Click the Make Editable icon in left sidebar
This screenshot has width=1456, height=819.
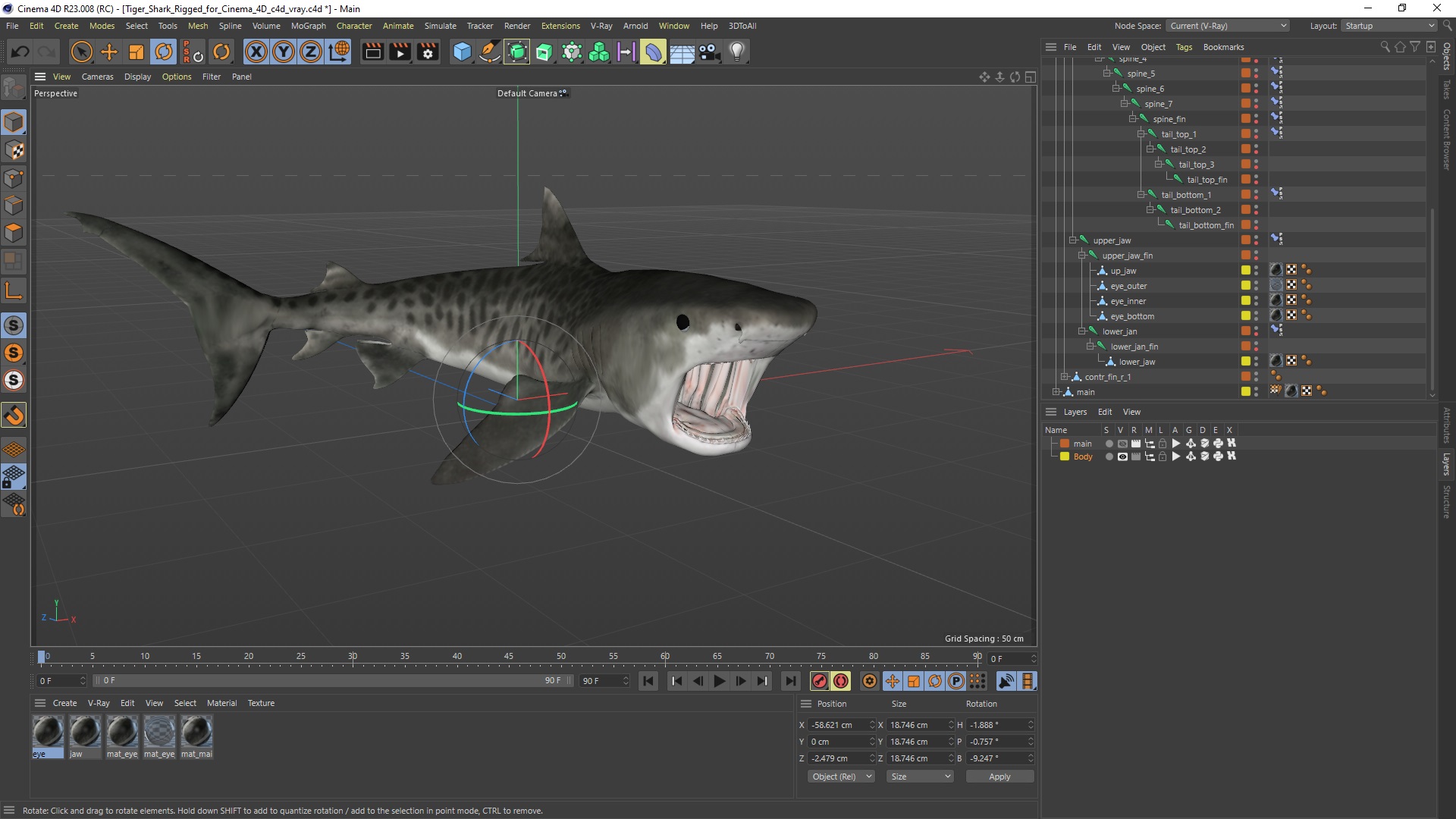pyautogui.click(x=14, y=89)
